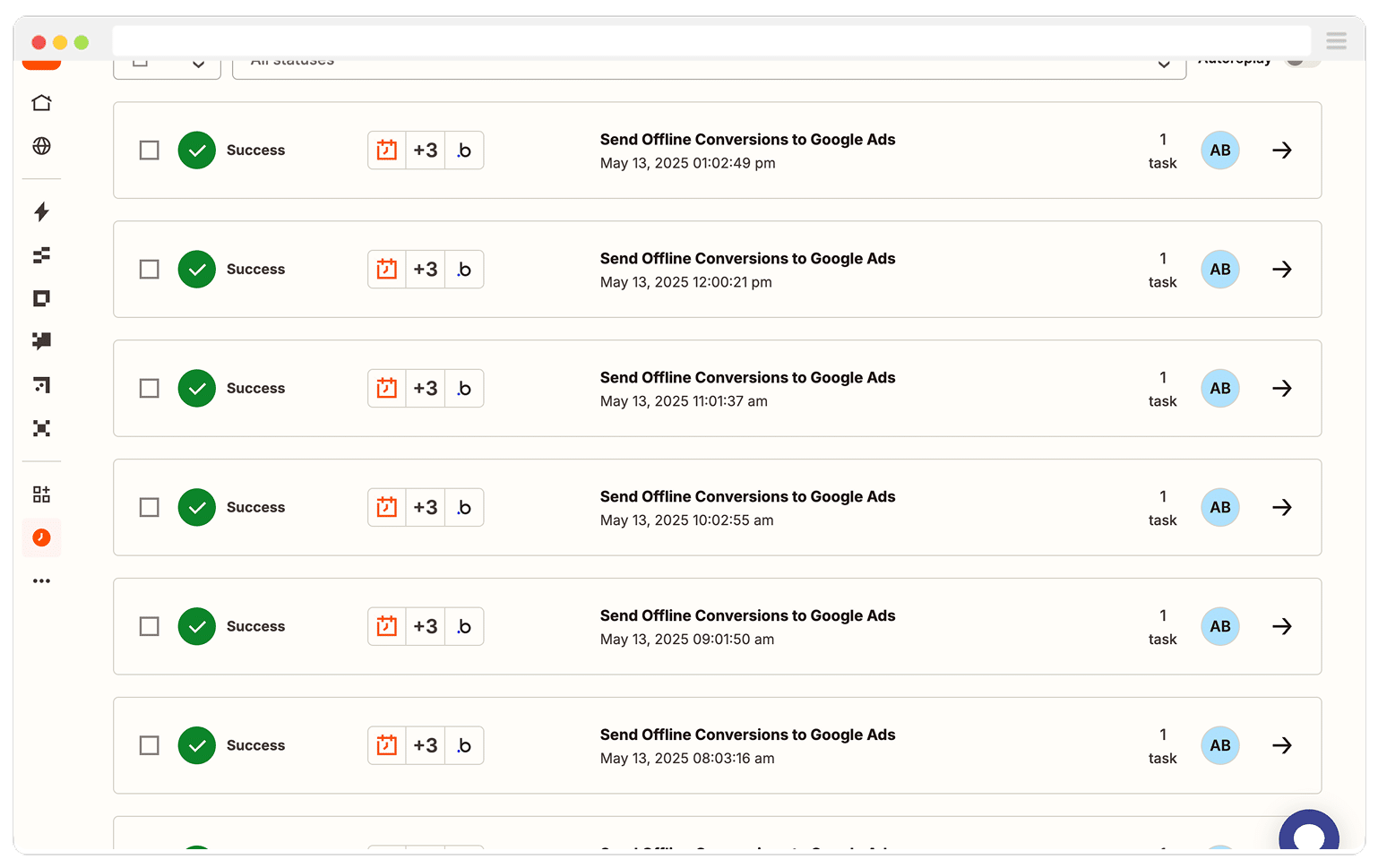The image size is (1378, 868).
Task: Open the help chat bubble button
Action: click(x=1309, y=831)
